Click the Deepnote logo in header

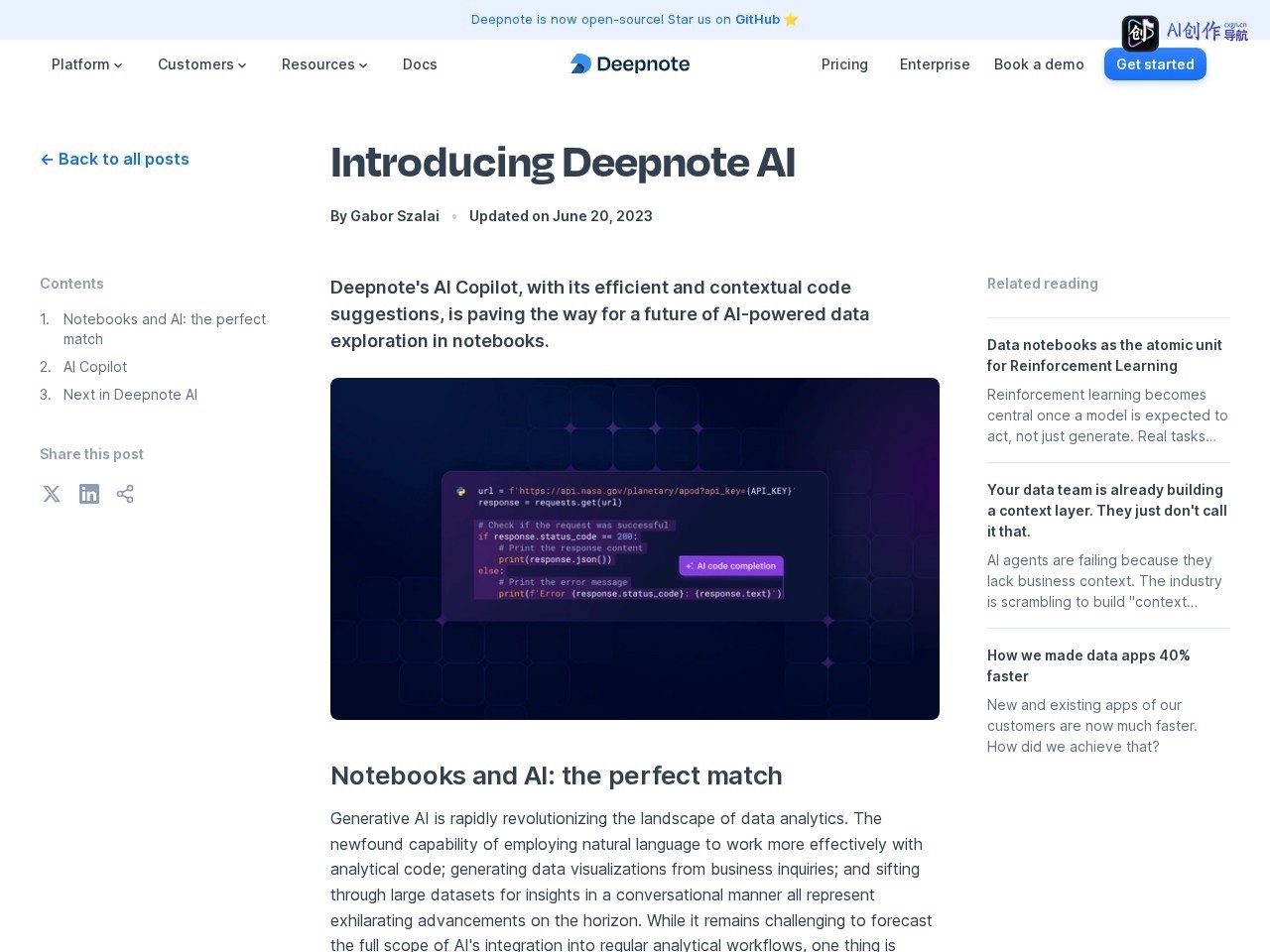tap(630, 63)
